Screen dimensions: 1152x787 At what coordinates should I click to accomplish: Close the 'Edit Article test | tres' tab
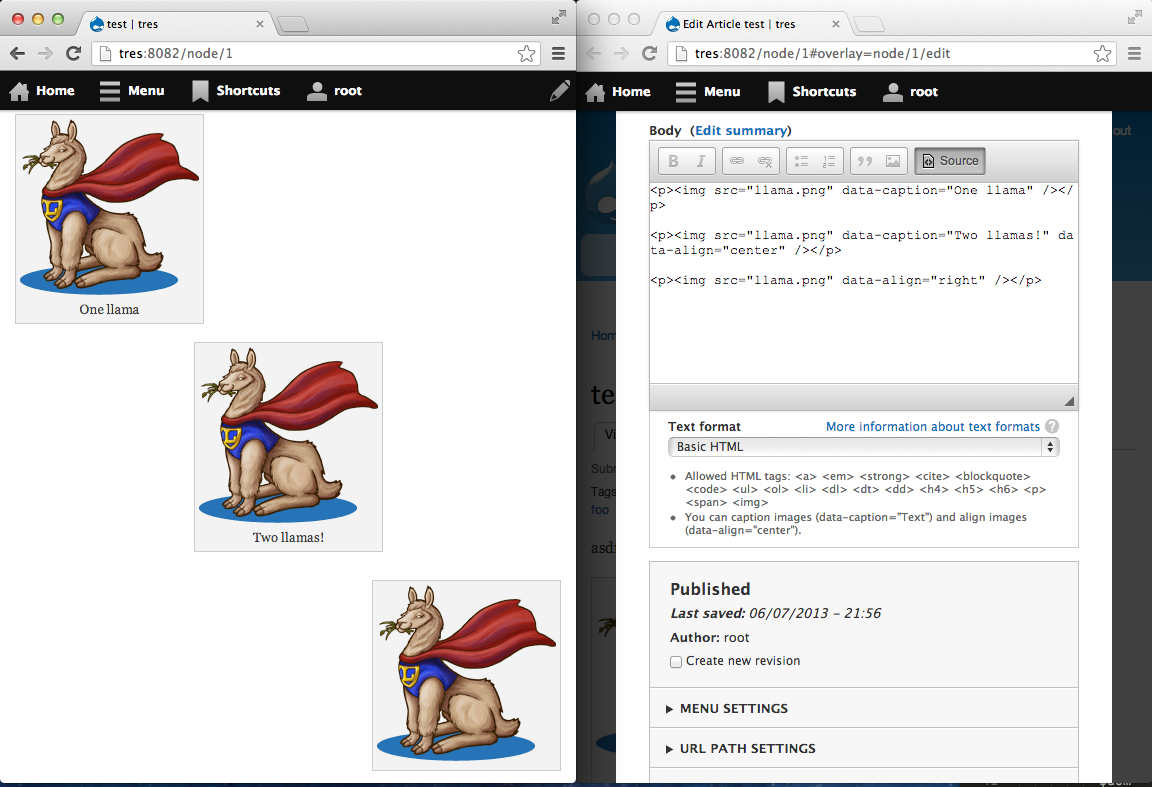coord(835,24)
